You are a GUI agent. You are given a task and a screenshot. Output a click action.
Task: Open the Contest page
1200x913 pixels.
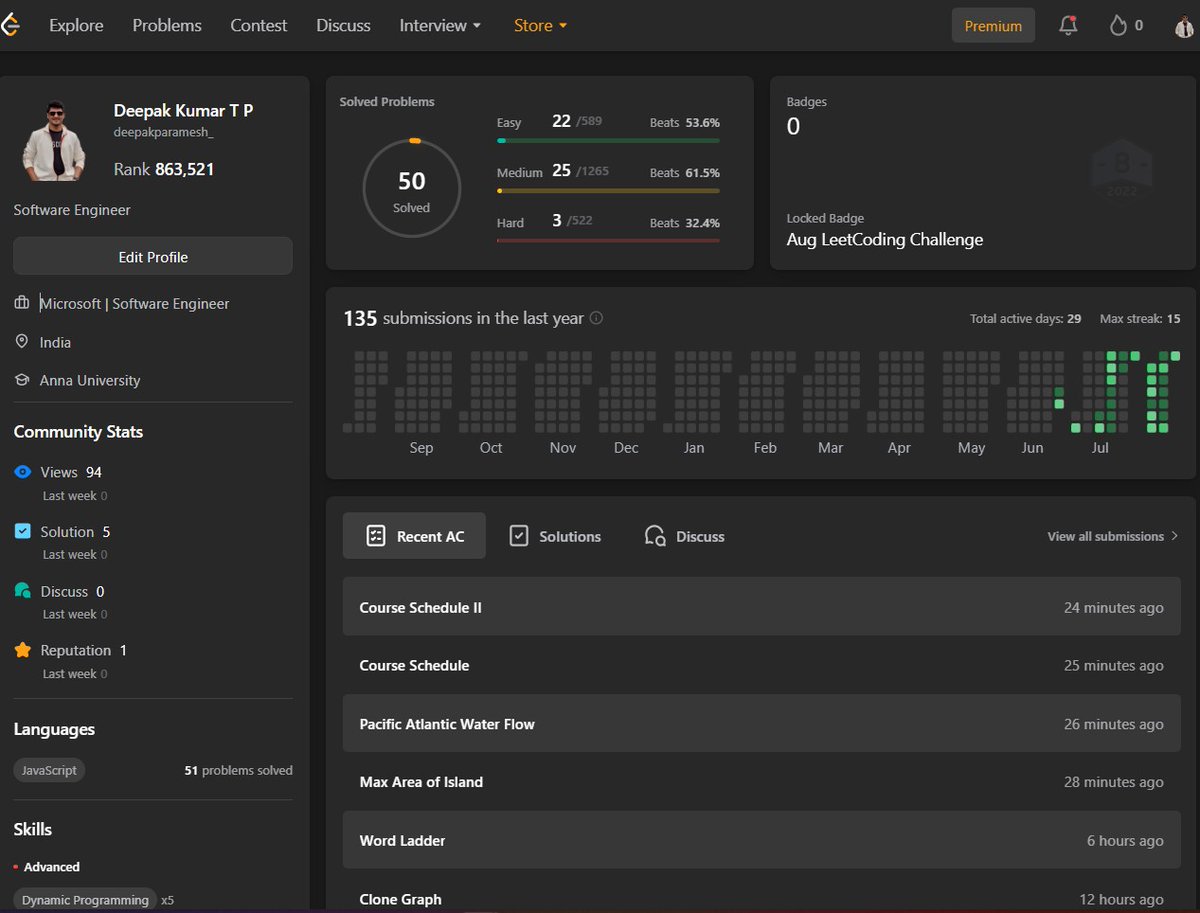(258, 25)
